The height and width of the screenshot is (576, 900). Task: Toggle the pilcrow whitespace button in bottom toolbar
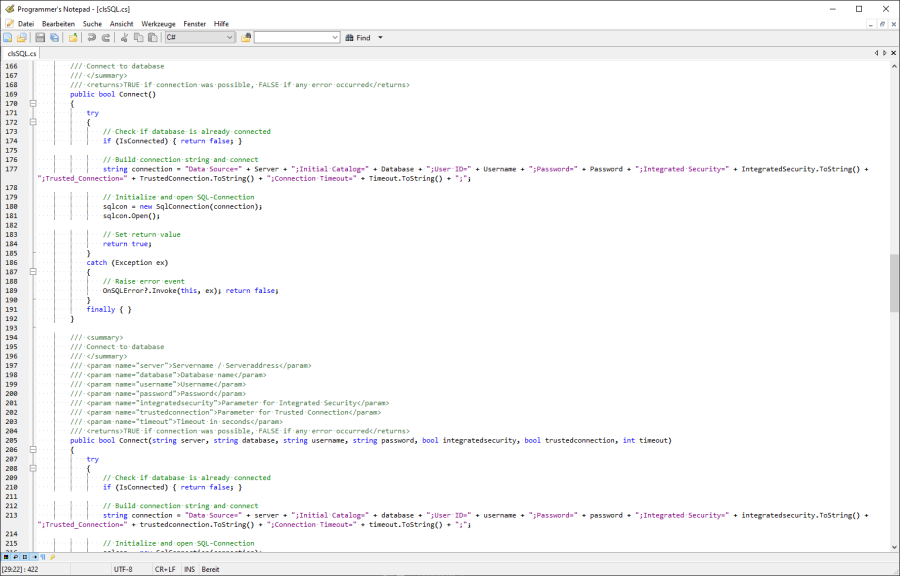(43, 556)
